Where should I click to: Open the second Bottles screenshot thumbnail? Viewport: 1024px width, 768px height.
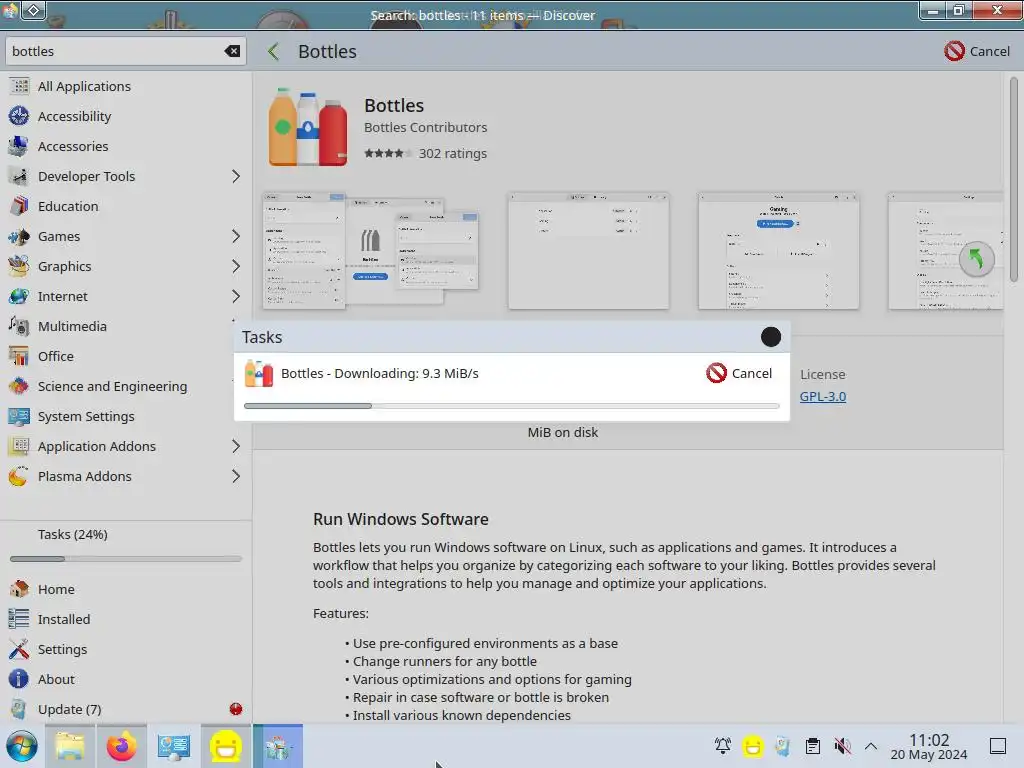point(588,251)
